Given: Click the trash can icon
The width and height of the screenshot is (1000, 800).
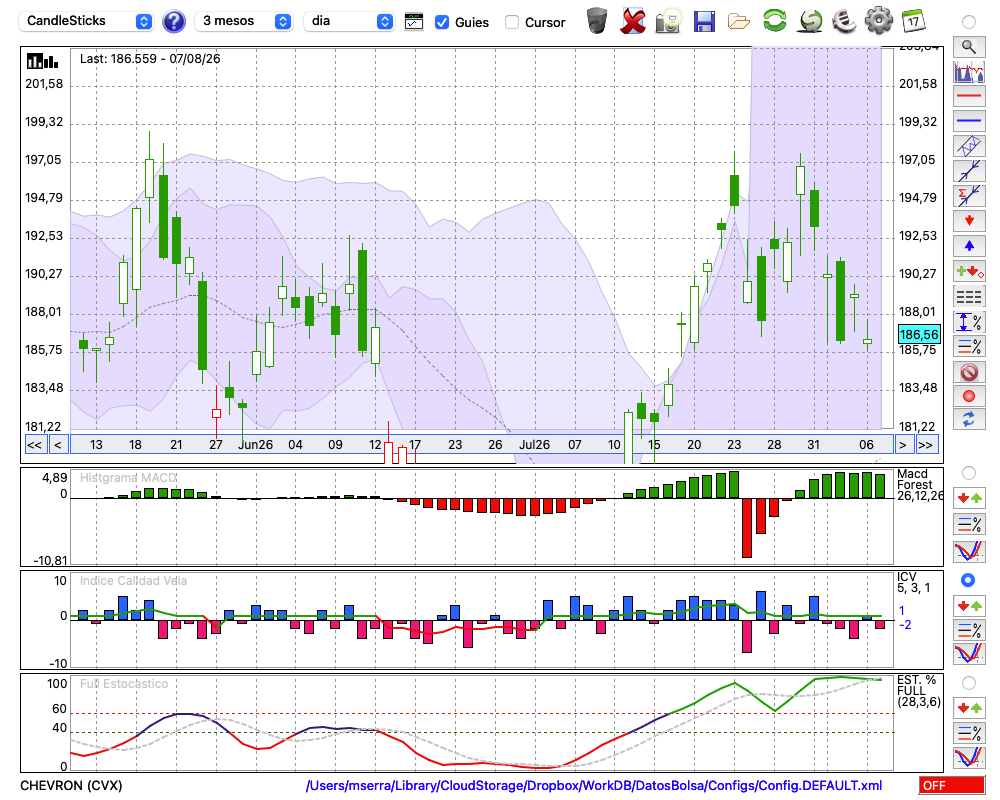Looking at the screenshot, I should pos(597,21).
